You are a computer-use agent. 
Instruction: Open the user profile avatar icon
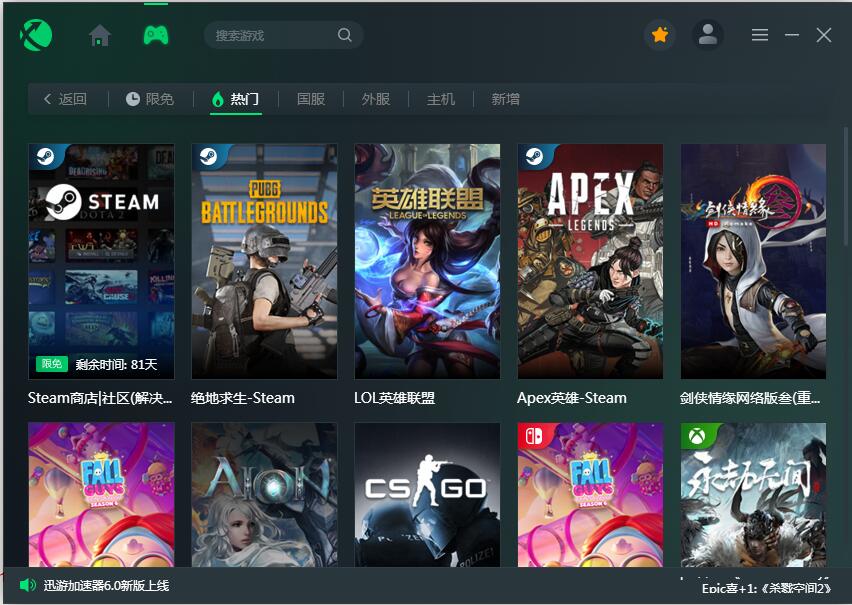click(708, 34)
